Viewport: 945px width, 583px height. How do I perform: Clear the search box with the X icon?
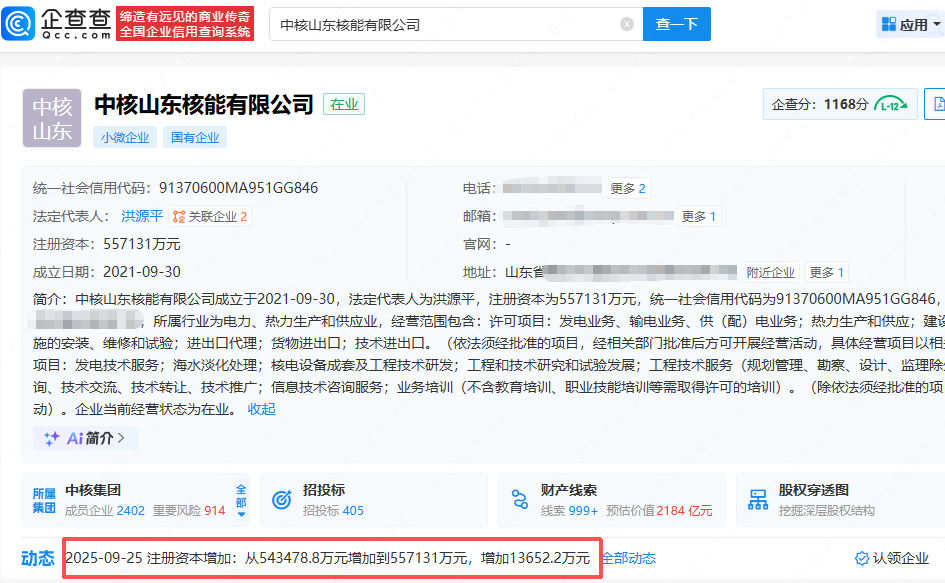(627, 25)
